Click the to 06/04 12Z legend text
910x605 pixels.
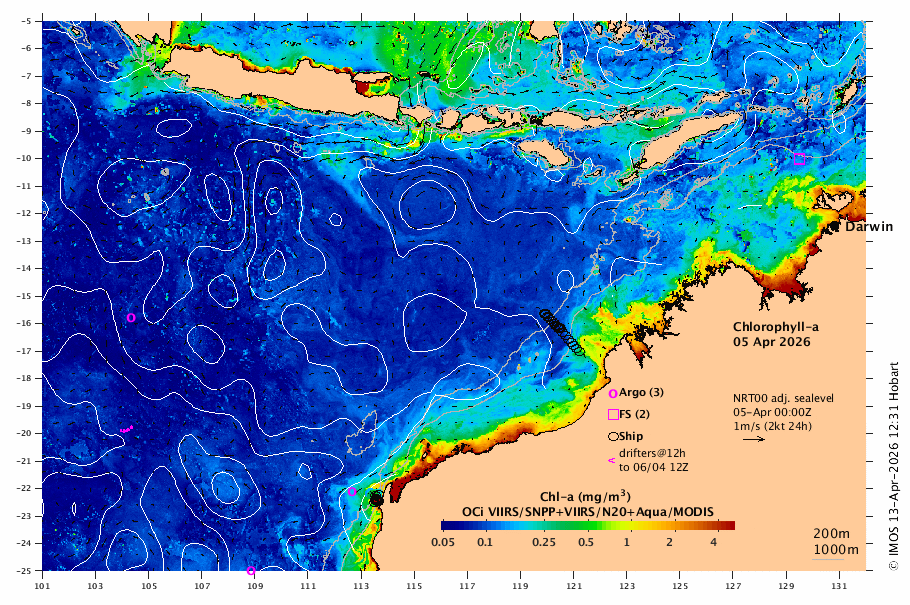[x=653, y=467]
